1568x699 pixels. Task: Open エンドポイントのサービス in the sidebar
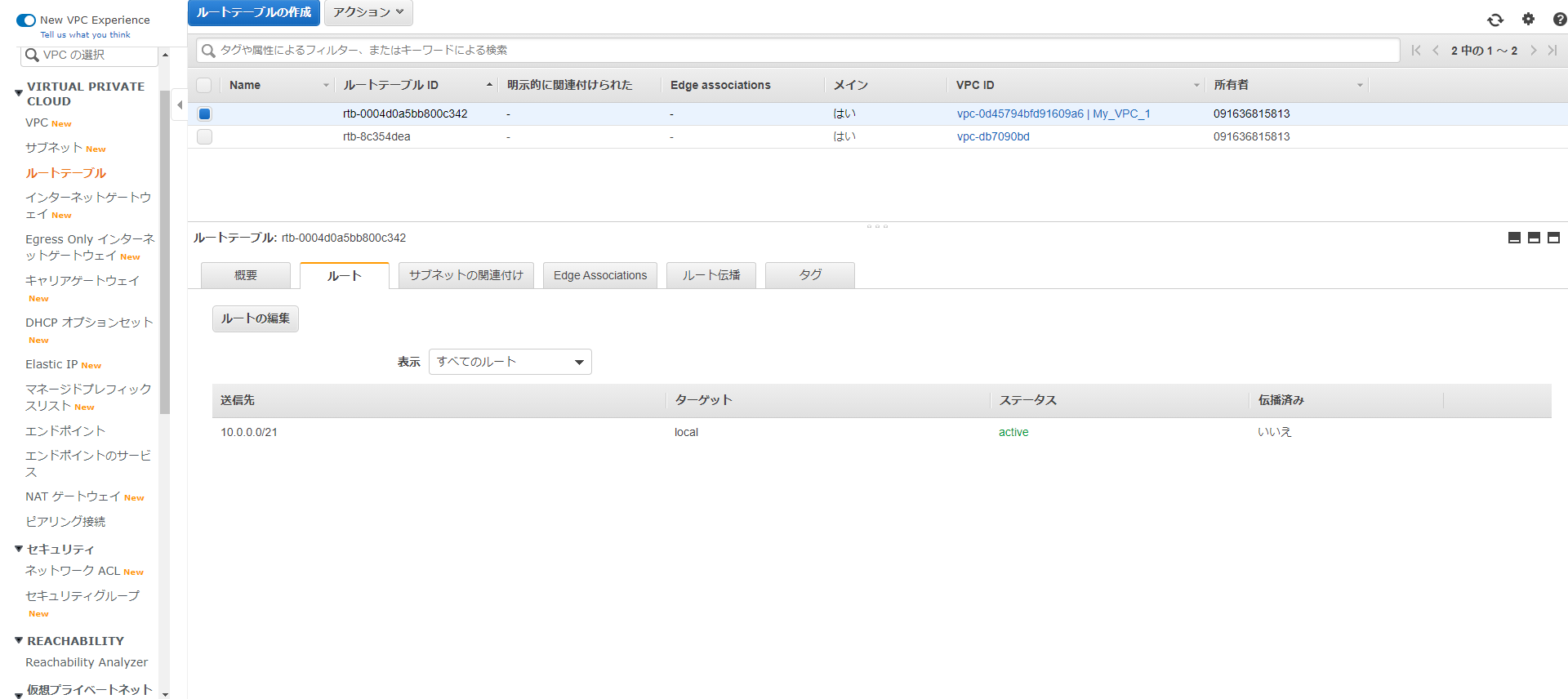pos(88,463)
